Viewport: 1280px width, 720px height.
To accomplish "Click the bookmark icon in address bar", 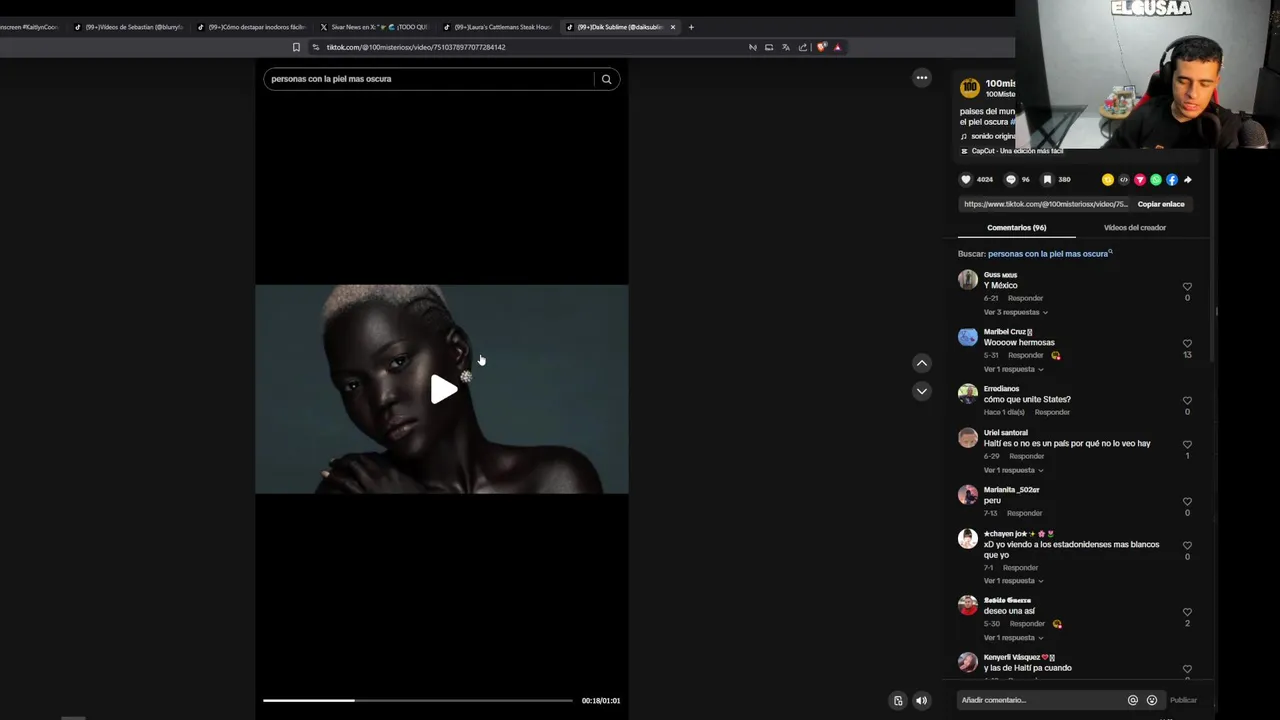I will [296, 47].
